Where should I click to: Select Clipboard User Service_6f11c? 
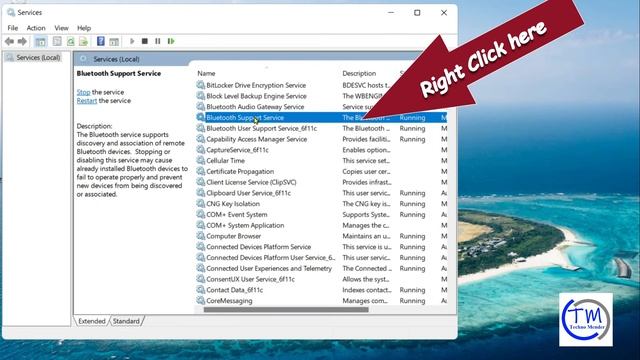(249, 193)
